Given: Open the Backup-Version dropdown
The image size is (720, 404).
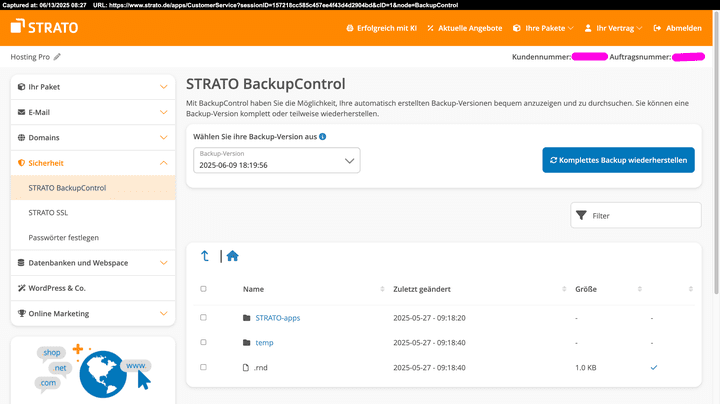Looking at the screenshot, I should pos(277,160).
